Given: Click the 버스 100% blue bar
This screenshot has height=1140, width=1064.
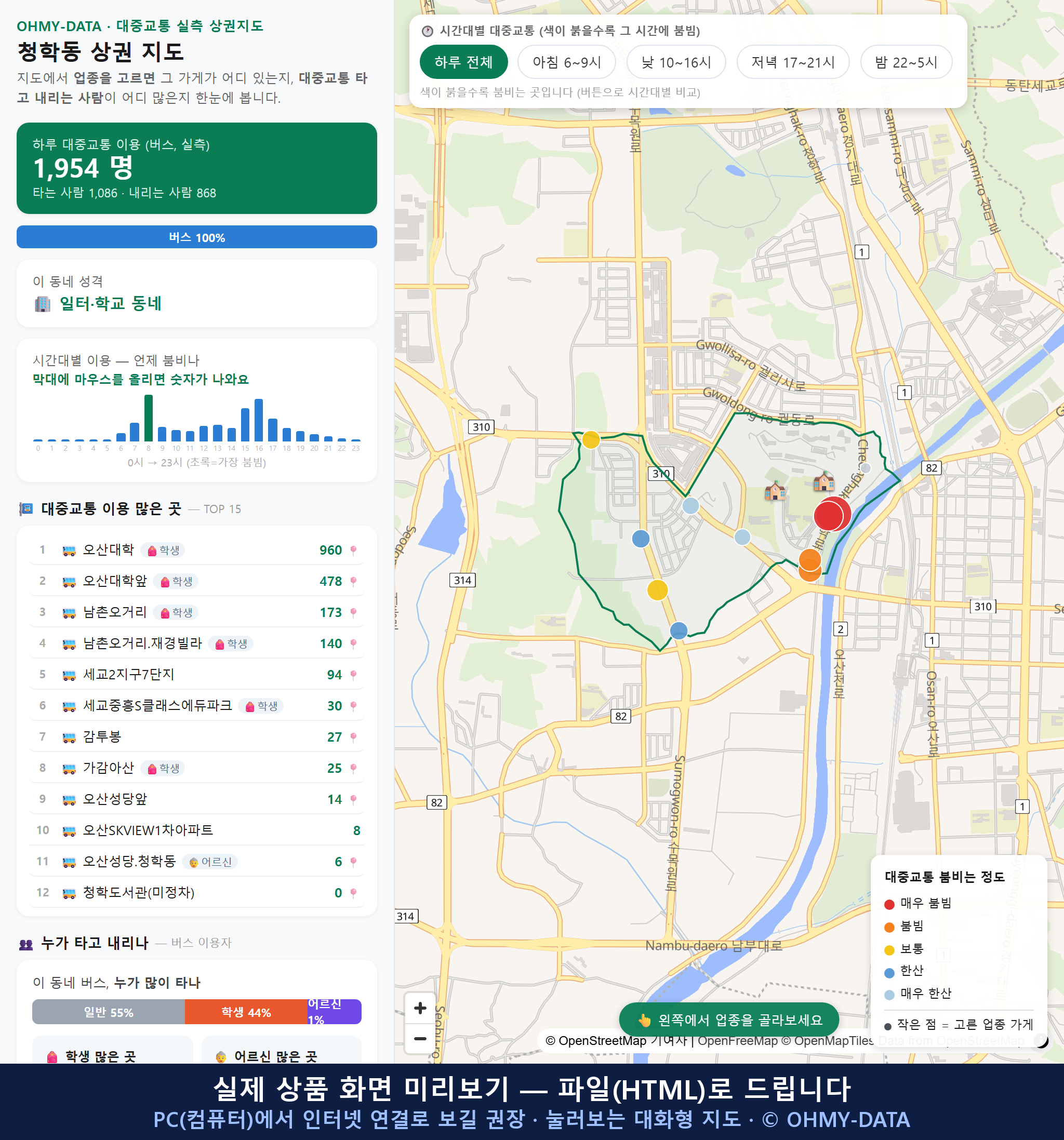Looking at the screenshot, I should coord(197,237).
